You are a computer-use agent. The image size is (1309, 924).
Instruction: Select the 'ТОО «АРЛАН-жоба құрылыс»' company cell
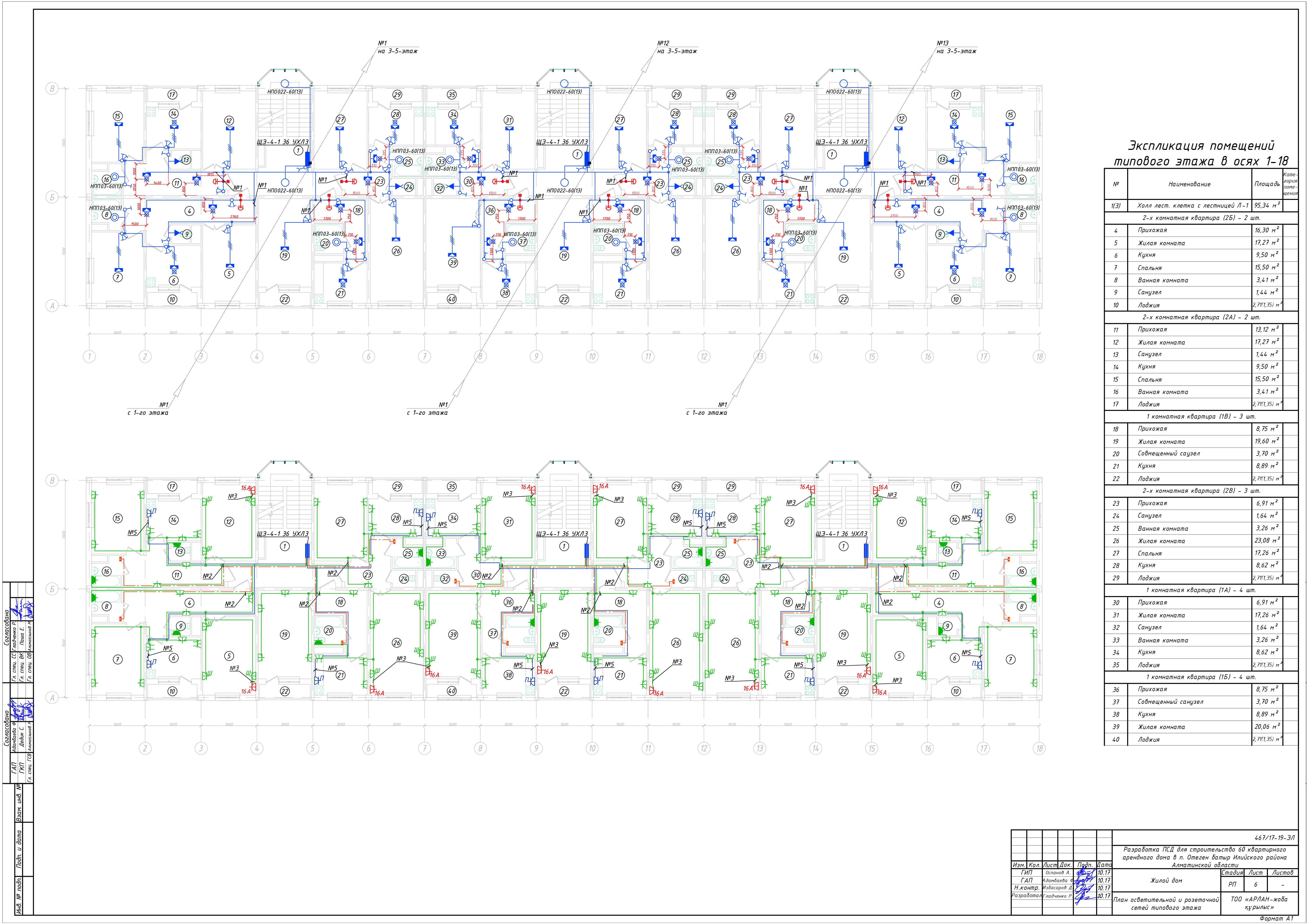tap(1259, 903)
